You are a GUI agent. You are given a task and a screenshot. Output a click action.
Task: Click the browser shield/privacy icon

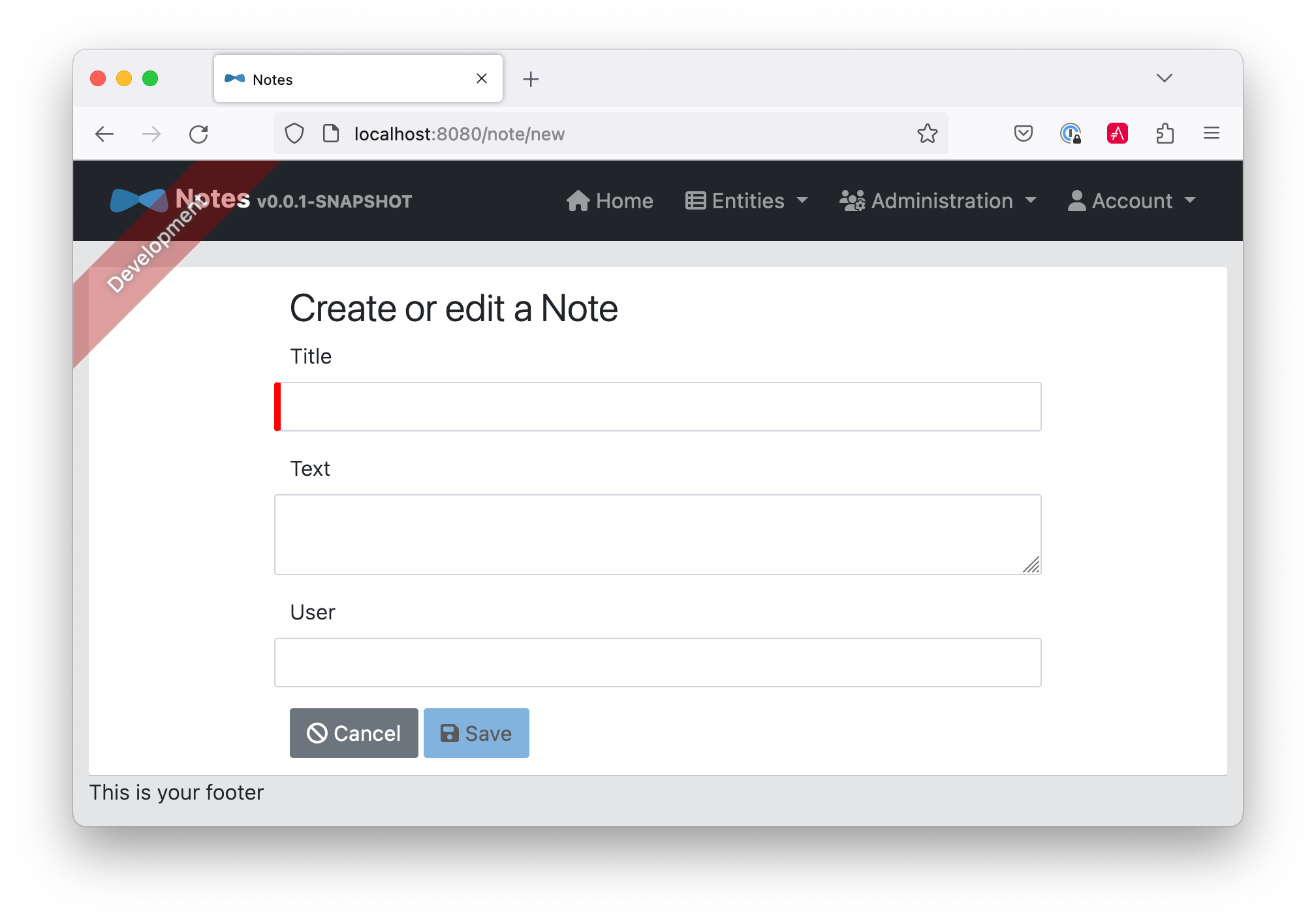296,133
